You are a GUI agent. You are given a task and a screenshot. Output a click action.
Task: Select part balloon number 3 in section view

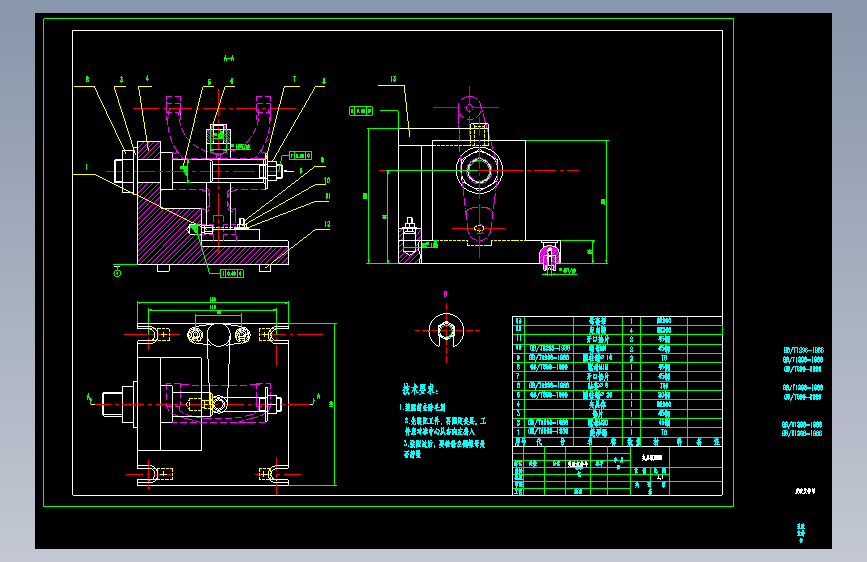pyautogui.click(x=122, y=80)
